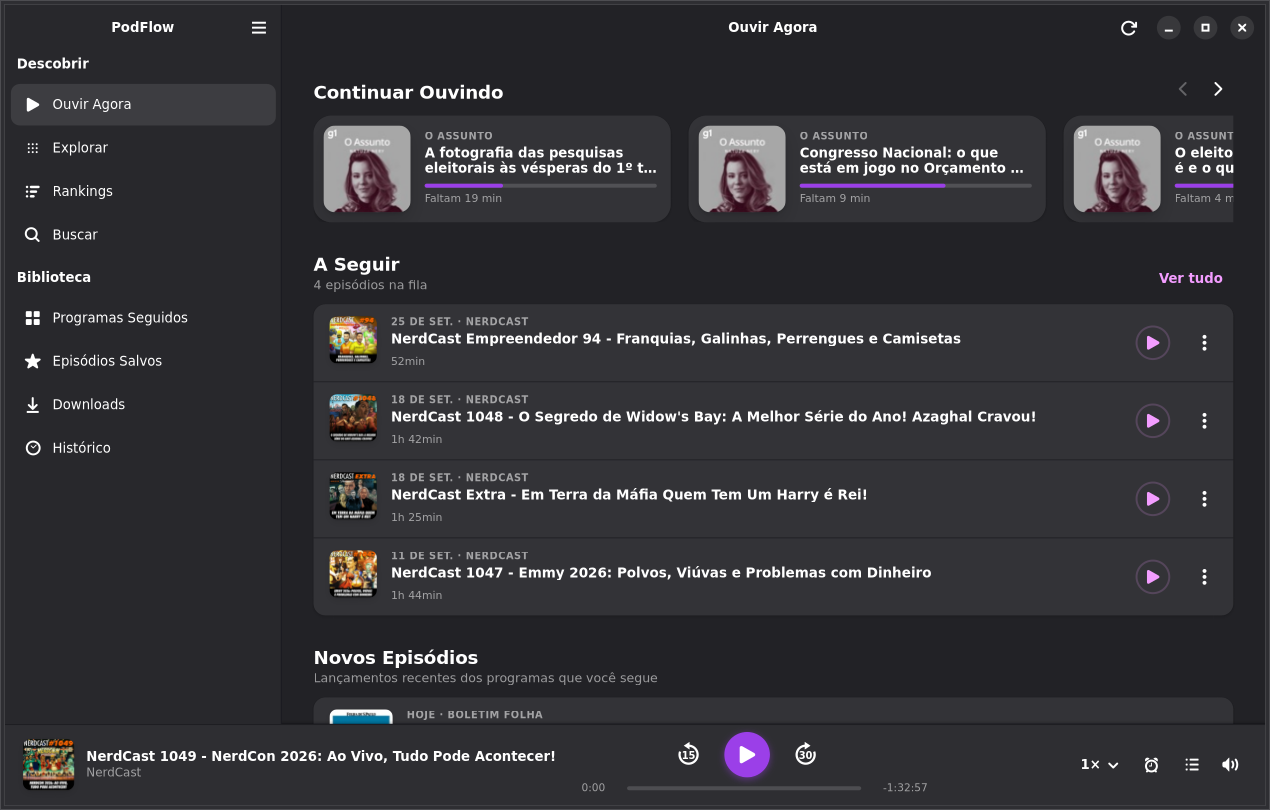This screenshot has height=810, width=1270.
Task: Refresh the feed with reload icon
Action: coord(1129,28)
